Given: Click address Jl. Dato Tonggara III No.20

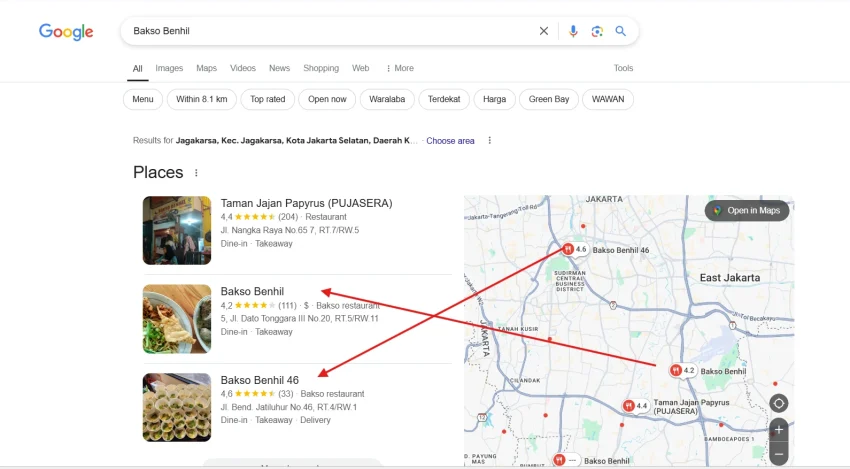Looking at the screenshot, I should coord(299,319).
